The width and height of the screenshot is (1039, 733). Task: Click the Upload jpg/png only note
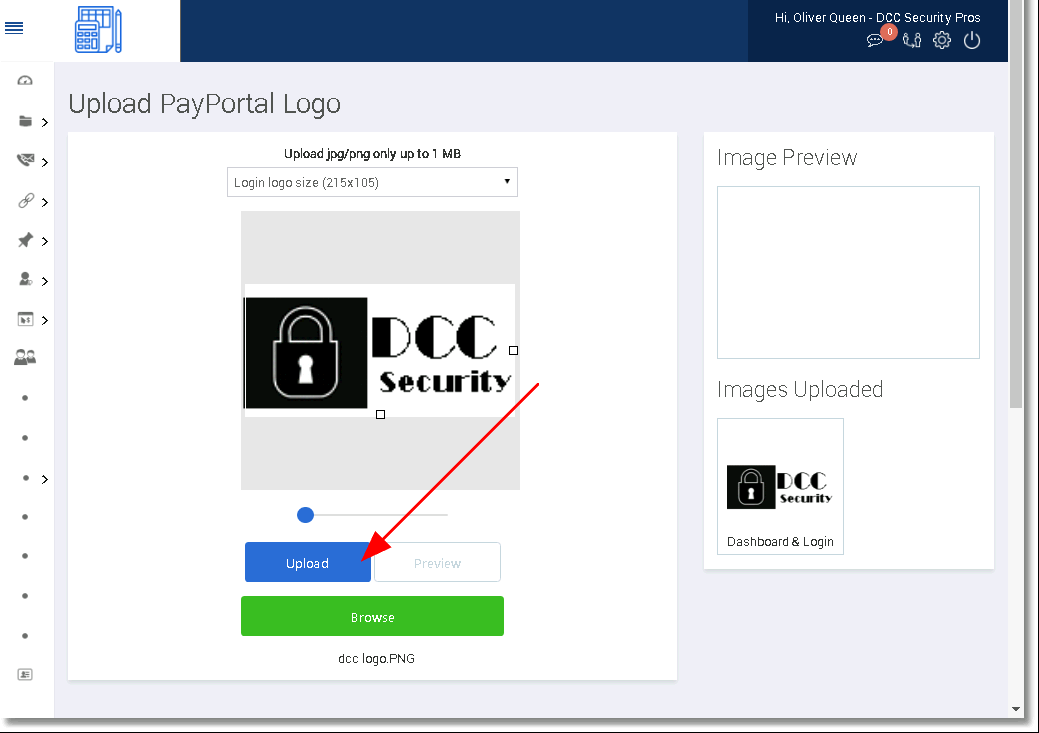[372, 154]
